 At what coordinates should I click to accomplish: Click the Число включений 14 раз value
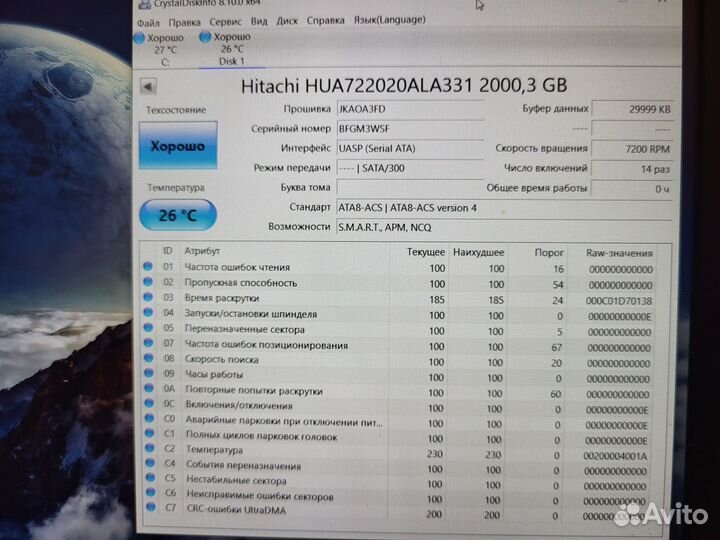pyautogui.click(x=631, y=169)
